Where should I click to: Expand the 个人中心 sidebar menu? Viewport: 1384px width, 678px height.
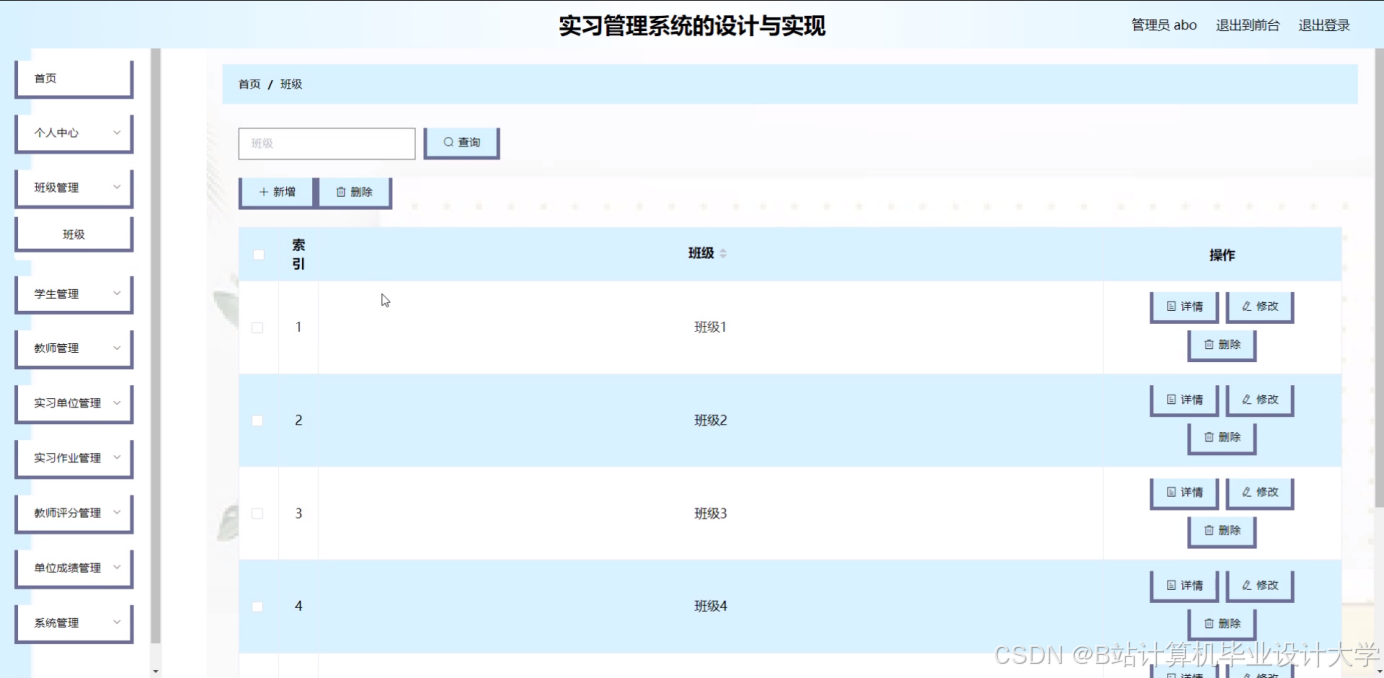tap(74, 133)
